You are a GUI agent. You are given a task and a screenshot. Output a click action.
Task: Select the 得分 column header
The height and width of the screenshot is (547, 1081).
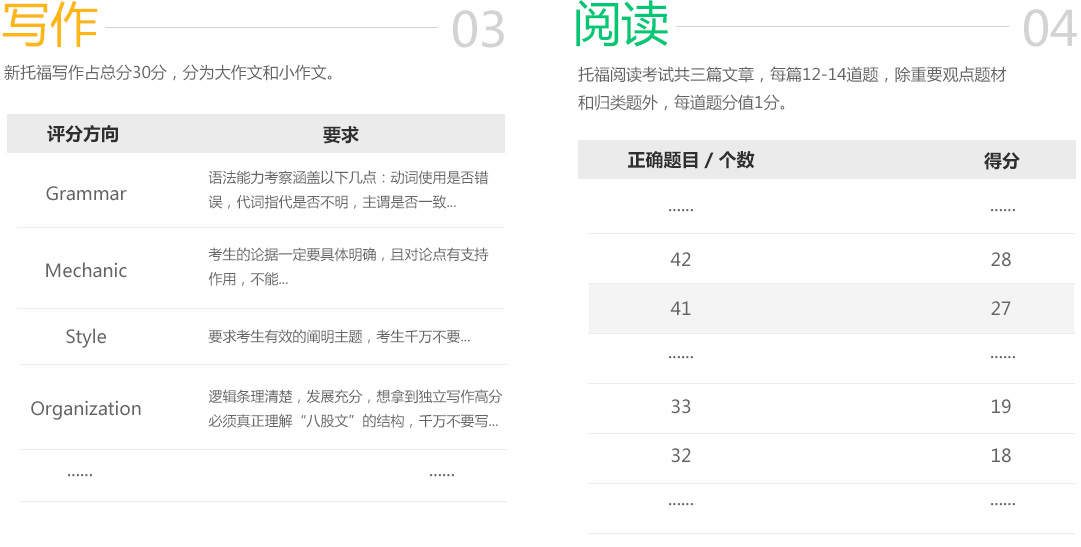pyautogui.click(x=1001, y=161)
